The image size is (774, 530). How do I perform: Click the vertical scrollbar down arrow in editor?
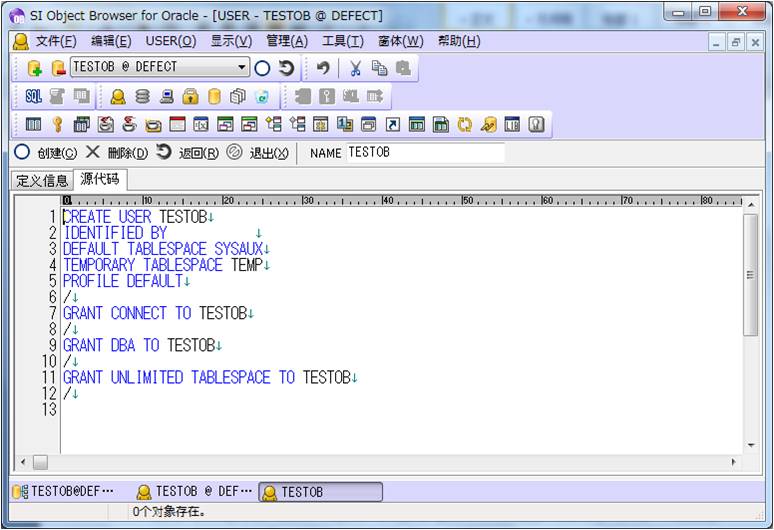(751, 445)
